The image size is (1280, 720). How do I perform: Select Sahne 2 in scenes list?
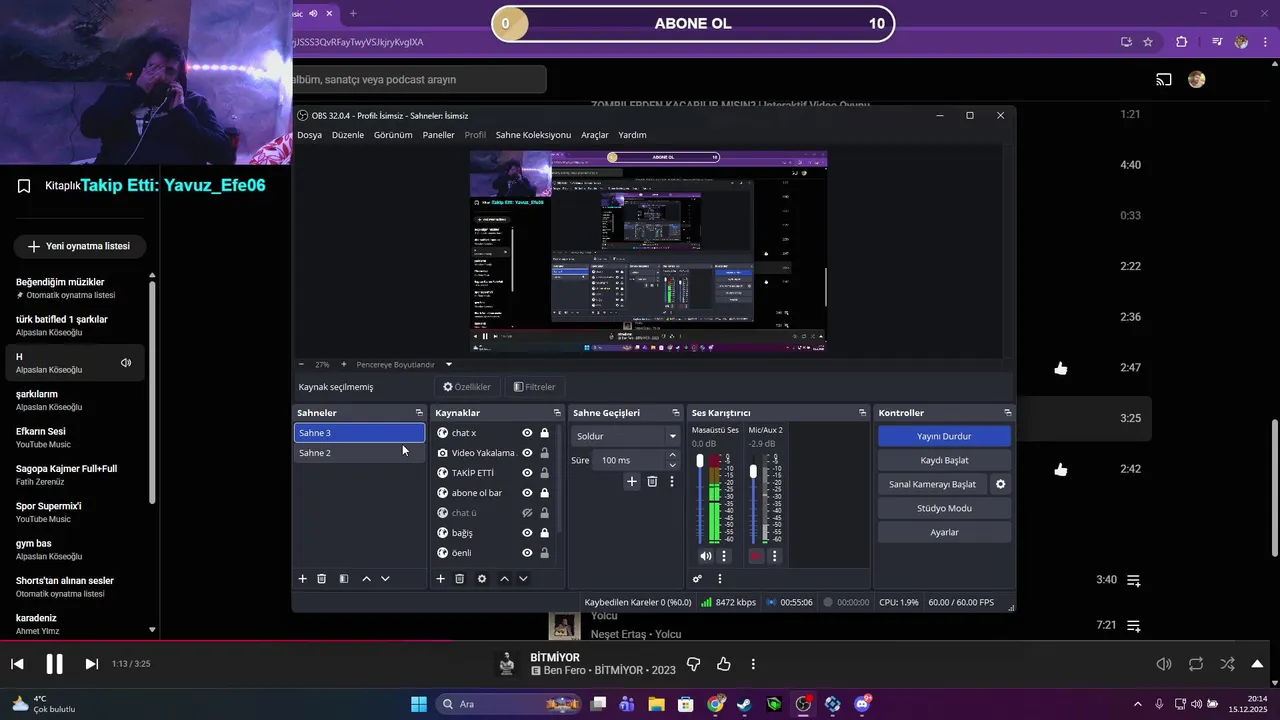pos(359,453)
